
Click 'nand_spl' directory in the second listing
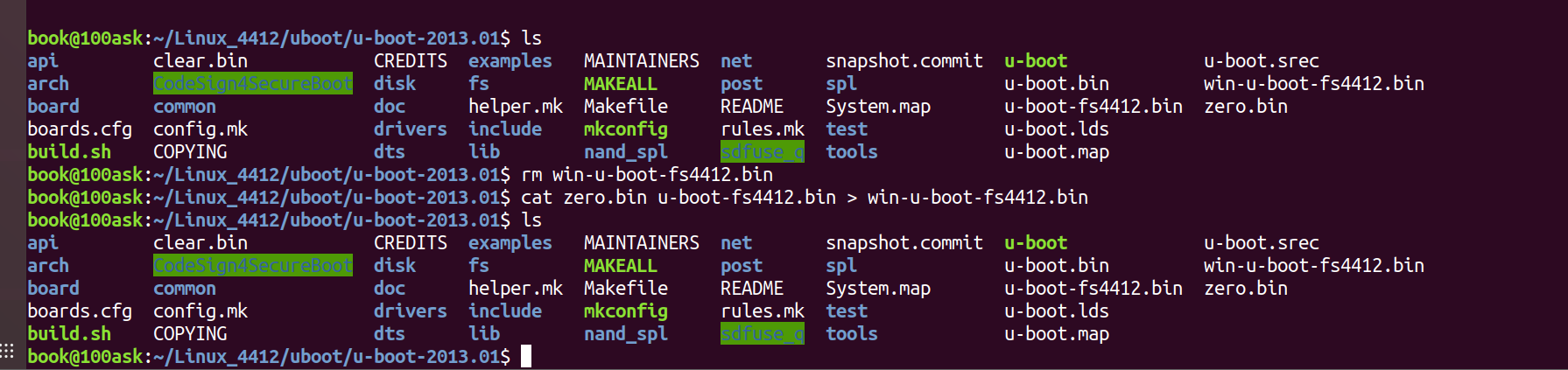(626, 333)
